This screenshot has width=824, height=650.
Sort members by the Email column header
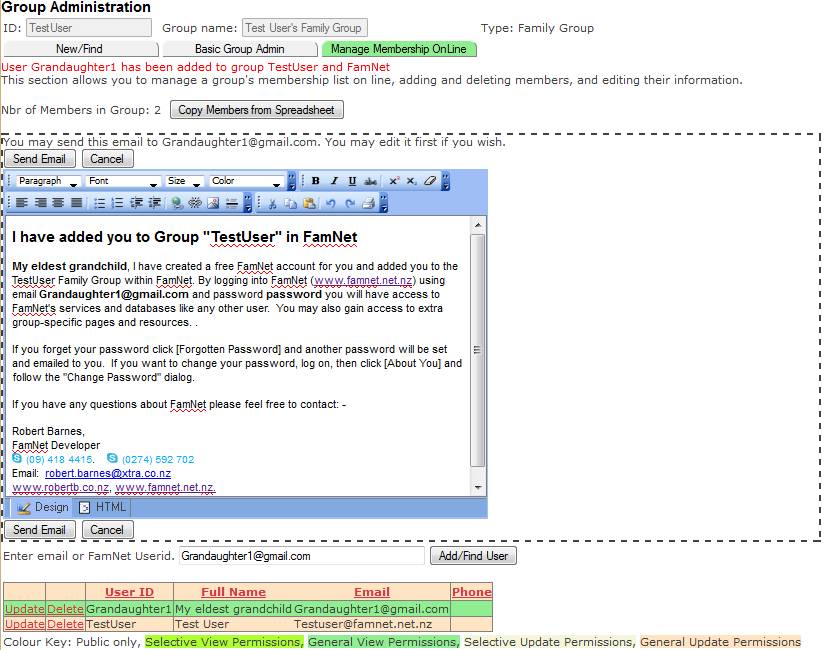tap(372, 592)
